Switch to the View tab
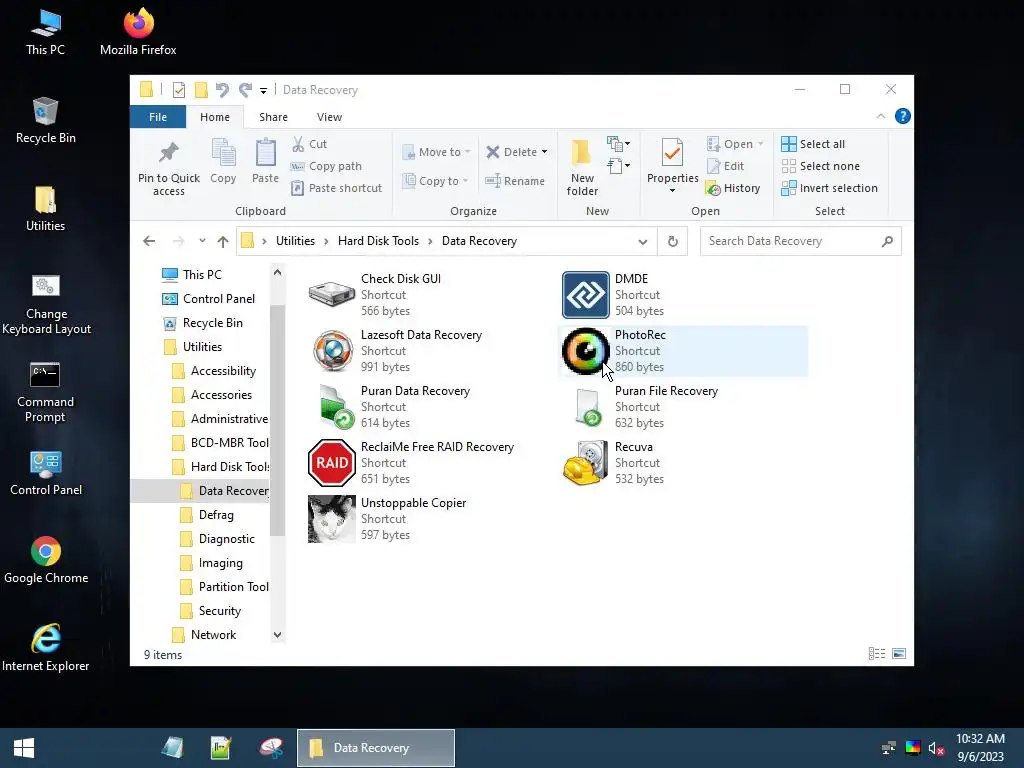The width and height of the screenshot is (1024, 768). coord(329,117)
